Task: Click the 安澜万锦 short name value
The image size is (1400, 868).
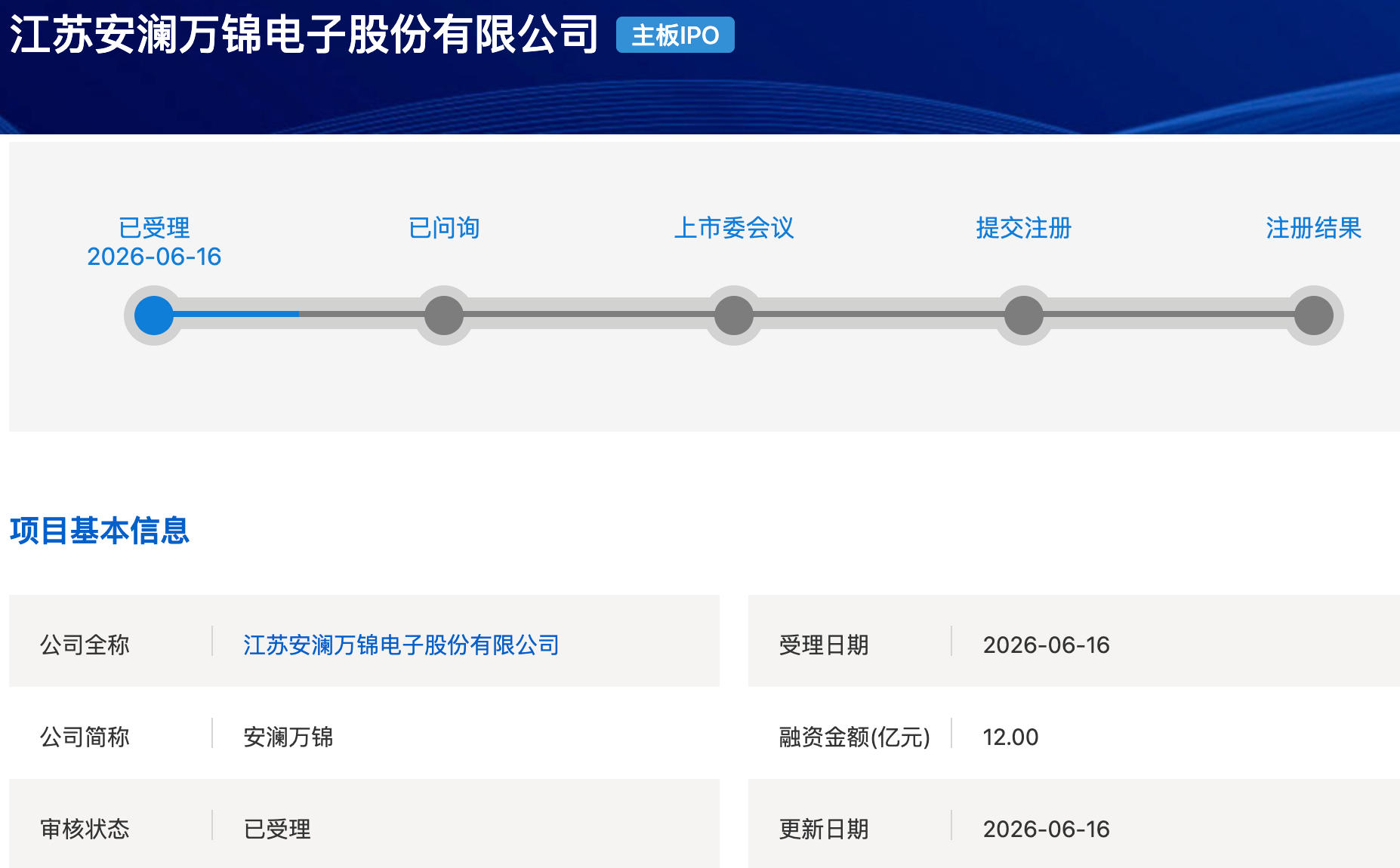Action: (x=288, y=737)
